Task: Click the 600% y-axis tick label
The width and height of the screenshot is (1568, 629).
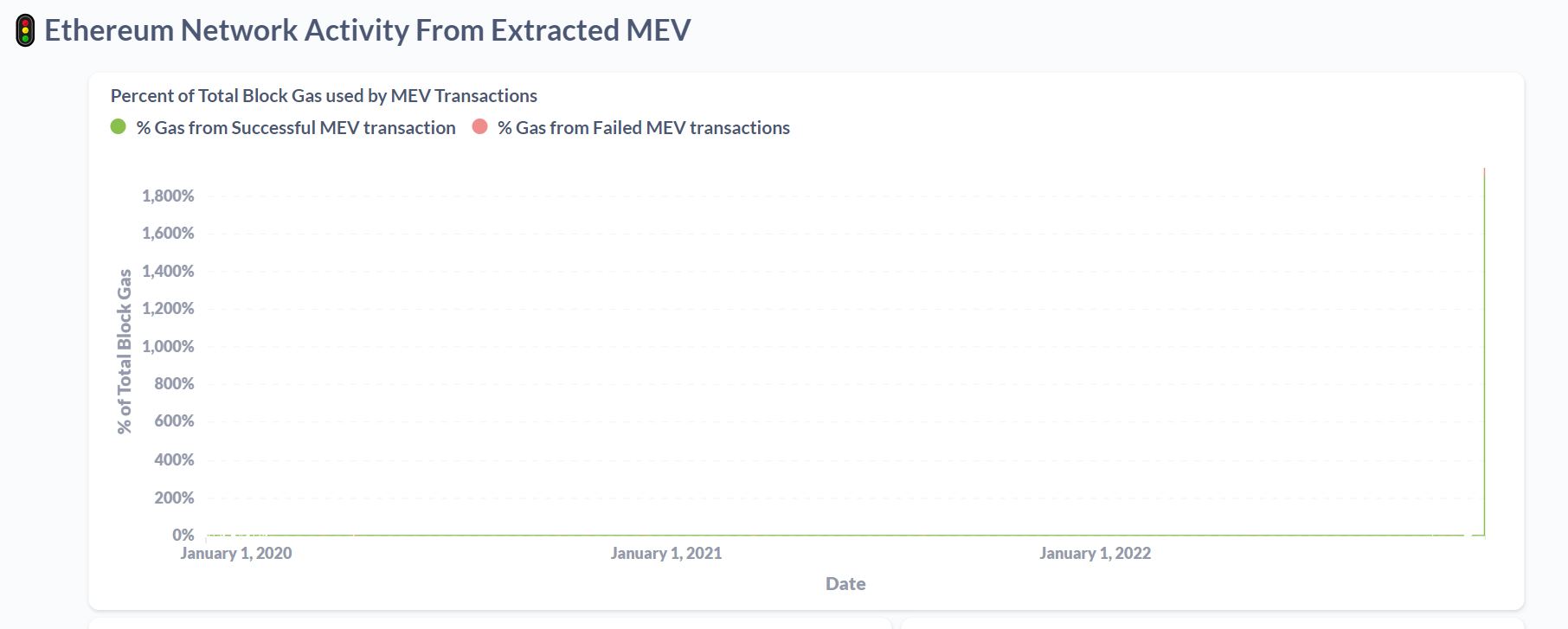Action: (x=174, y=421)
